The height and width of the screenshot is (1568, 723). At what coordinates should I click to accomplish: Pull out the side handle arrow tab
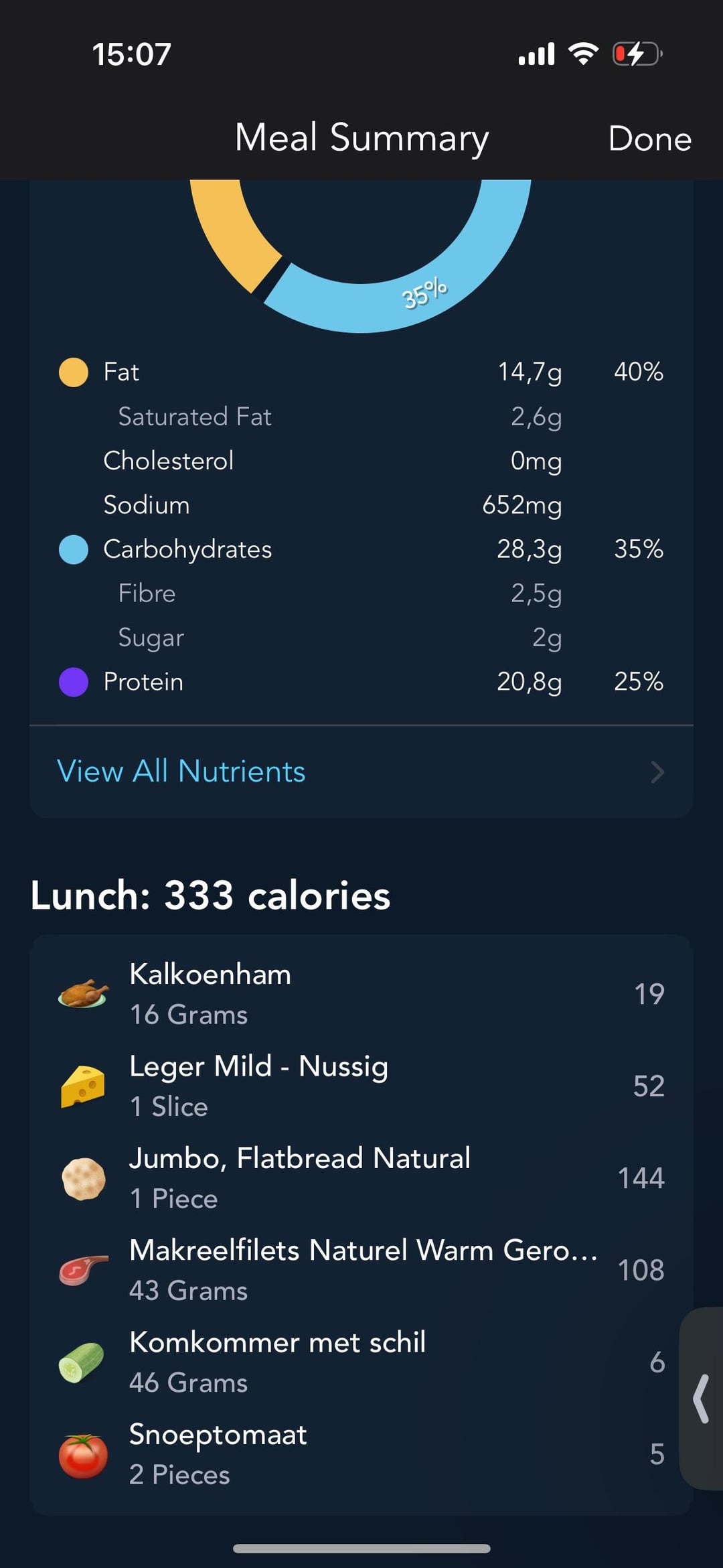(701, 1399)
